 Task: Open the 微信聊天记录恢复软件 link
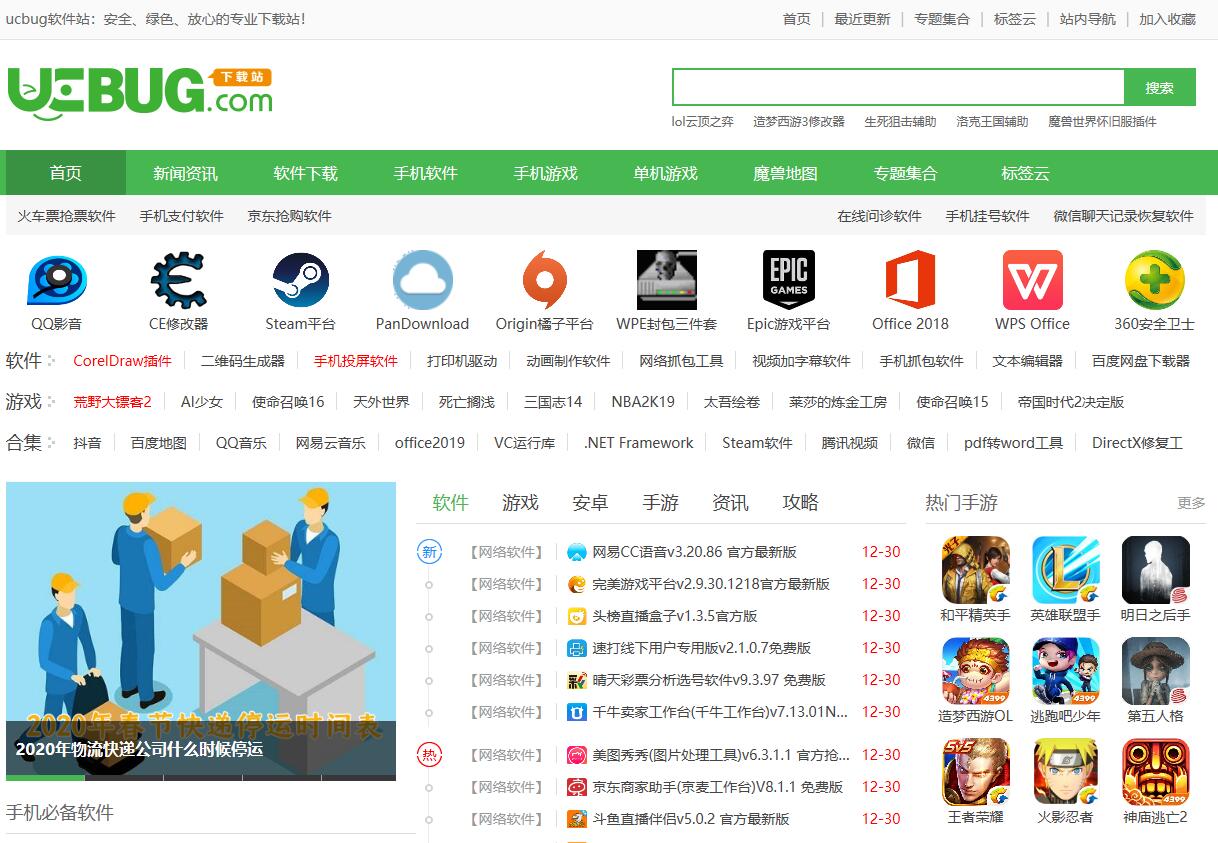click(1124, 216)
